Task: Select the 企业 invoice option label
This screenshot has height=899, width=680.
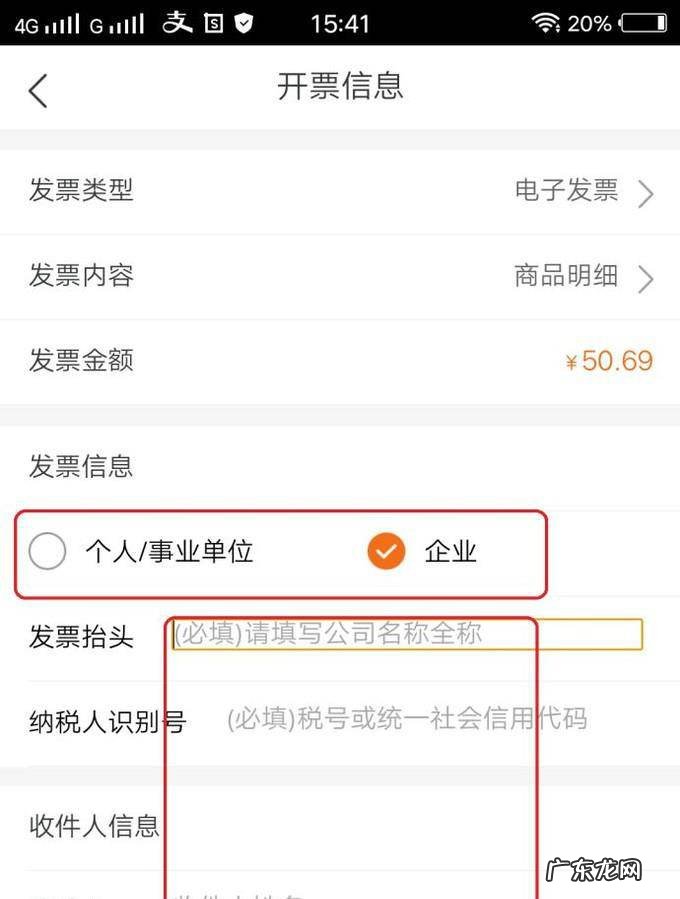Action: click(x=451, y=551)
